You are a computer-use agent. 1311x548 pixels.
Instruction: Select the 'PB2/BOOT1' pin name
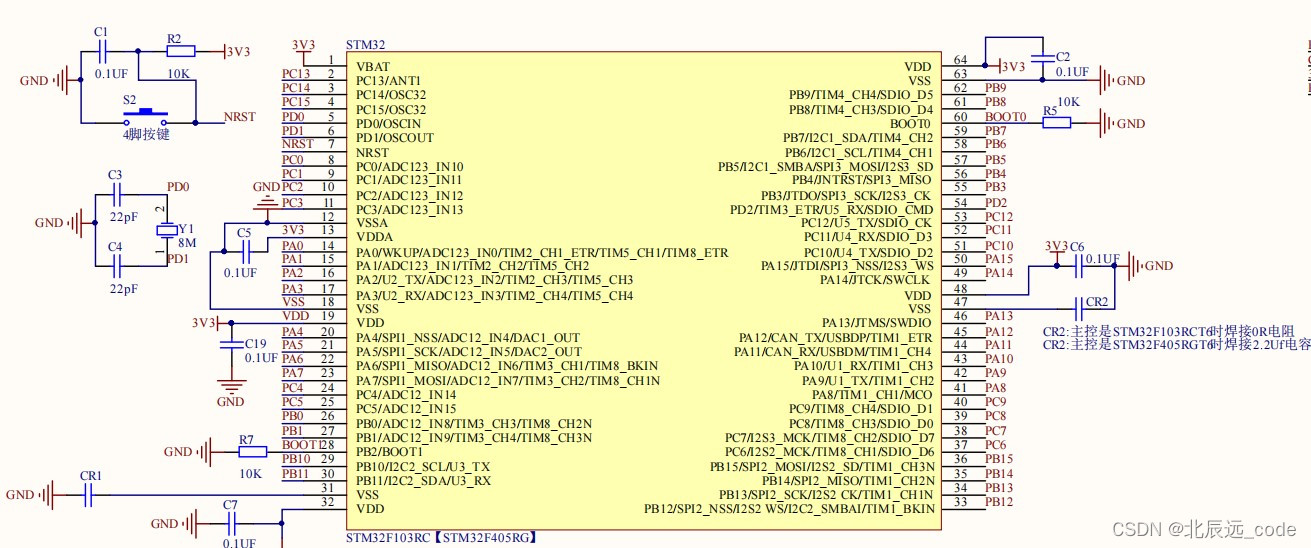(390, 452)
